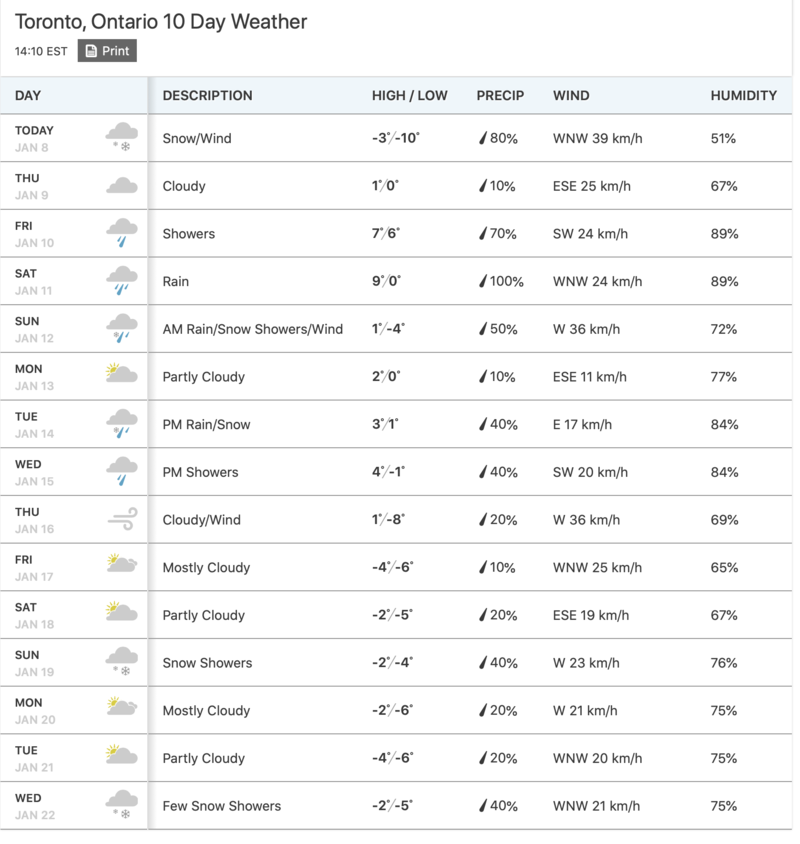Click the Toronto, Ontario 10 Day Weather title
Image resolution: width=800 pixels, height=844 pixels.
click(x=161, y=21)
